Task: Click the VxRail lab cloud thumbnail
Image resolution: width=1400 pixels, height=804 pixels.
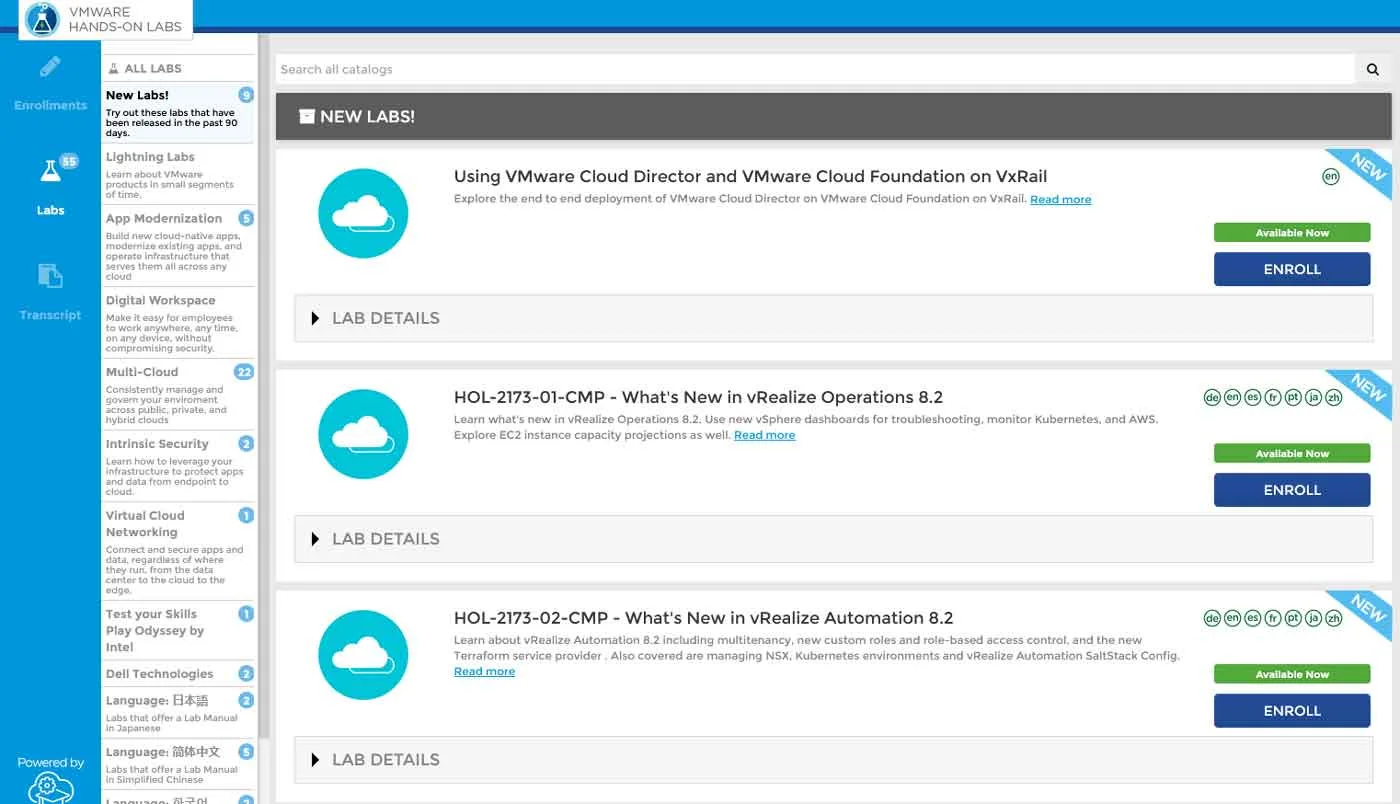Action: 363,213
